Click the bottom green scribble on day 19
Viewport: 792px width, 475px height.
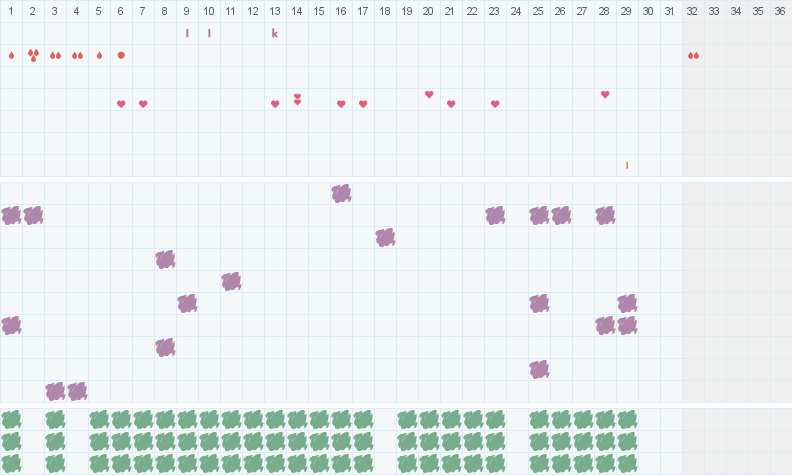[407, 463]
